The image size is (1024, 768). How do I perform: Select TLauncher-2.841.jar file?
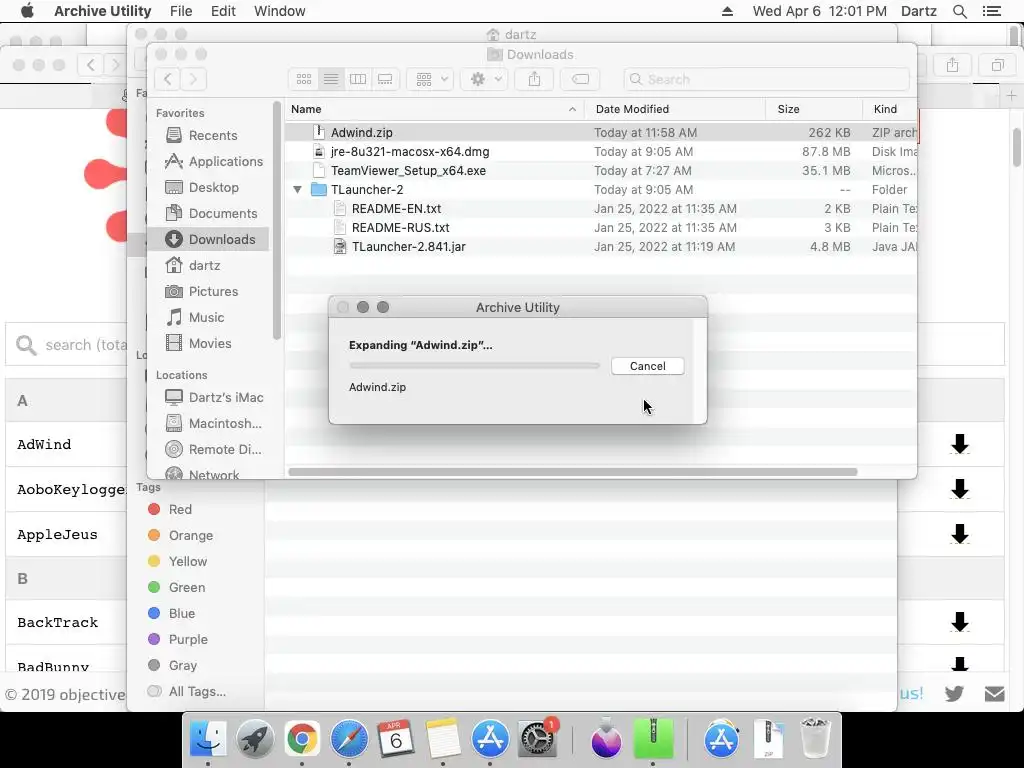[x=601, y=246]
